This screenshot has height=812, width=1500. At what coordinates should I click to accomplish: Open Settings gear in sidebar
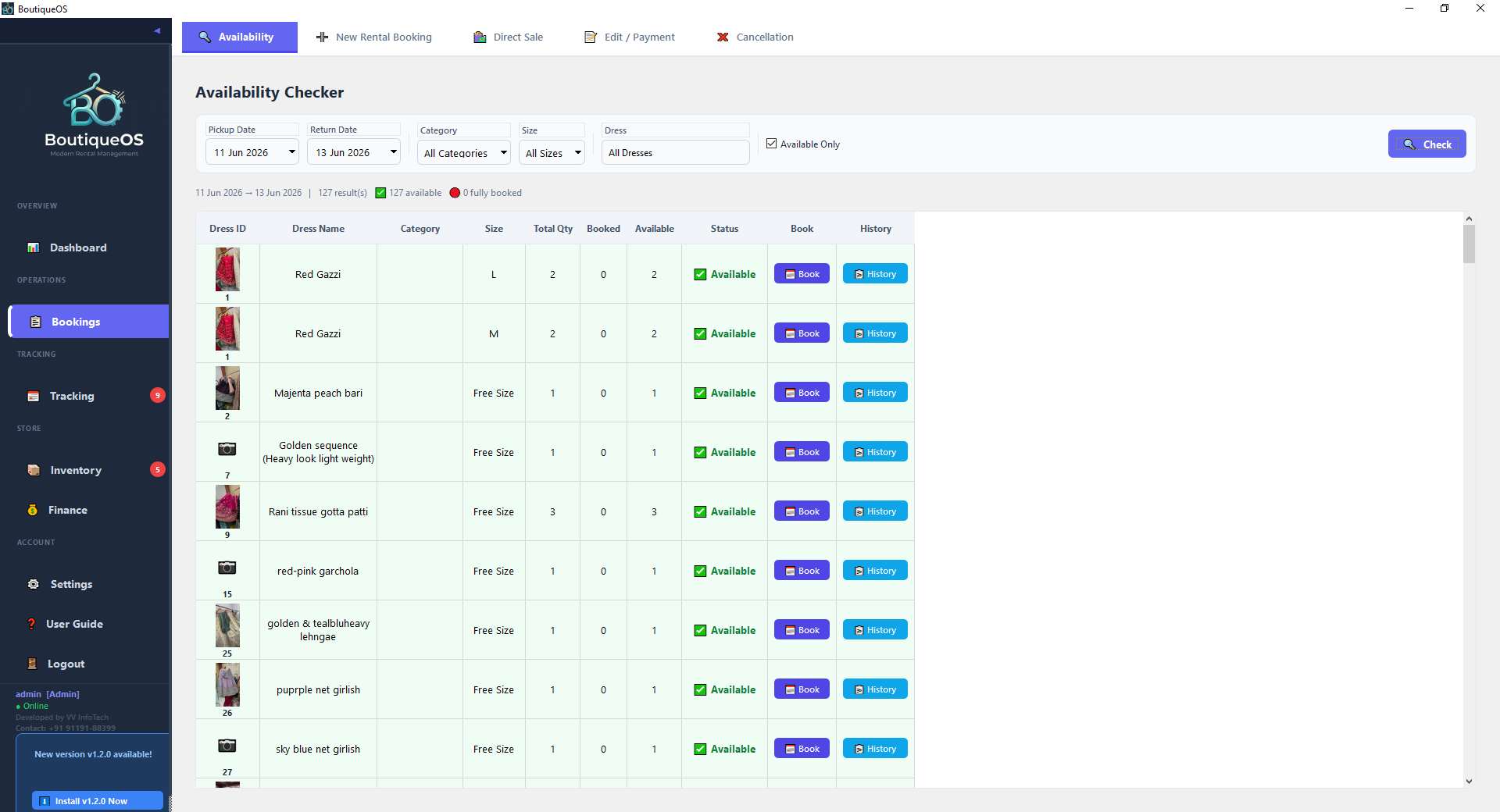pos(34,584)
